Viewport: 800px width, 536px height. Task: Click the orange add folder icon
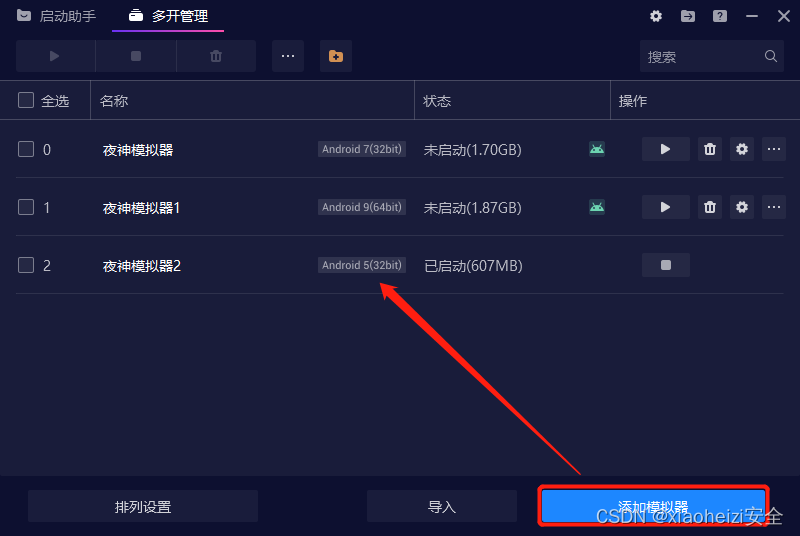336,56
